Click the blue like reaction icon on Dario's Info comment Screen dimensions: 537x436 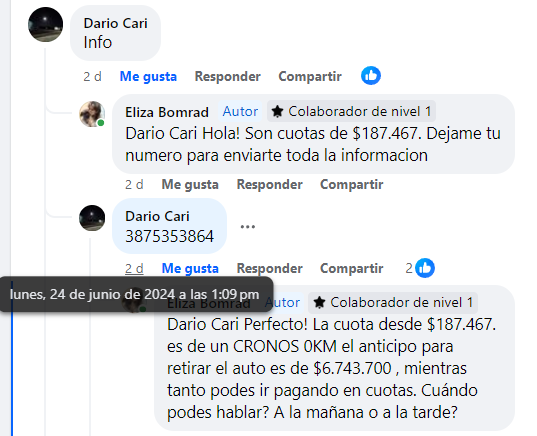(371, 76)
